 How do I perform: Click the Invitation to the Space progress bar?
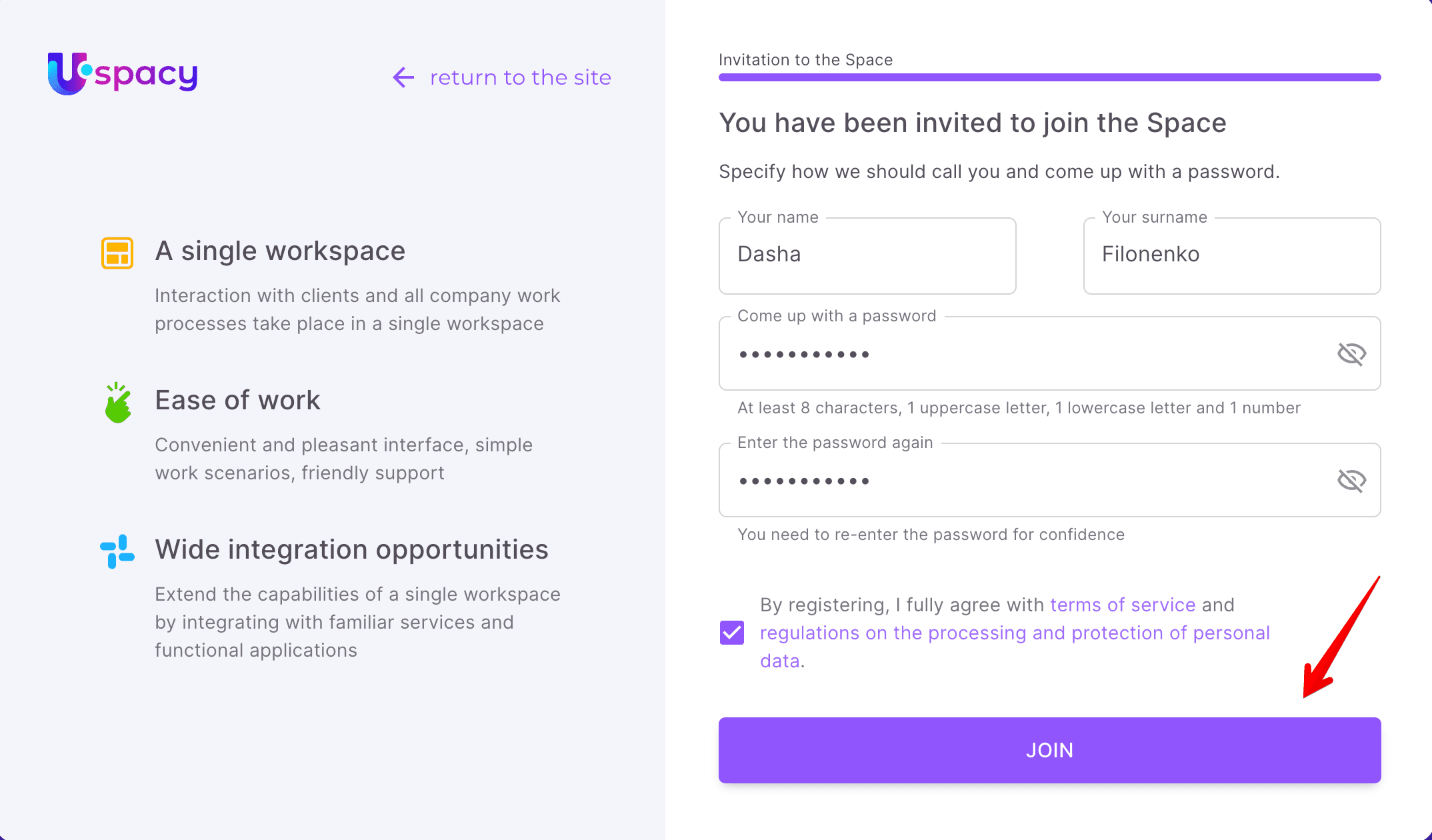coord(1049,77)
